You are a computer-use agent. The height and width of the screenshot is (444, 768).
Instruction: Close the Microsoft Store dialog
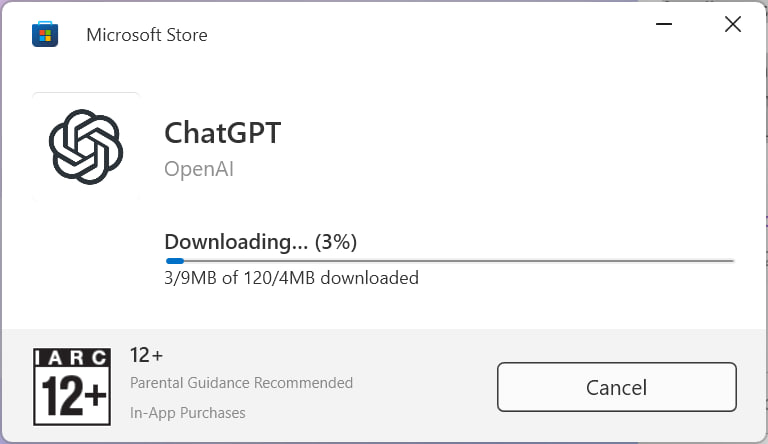(733, 24)
